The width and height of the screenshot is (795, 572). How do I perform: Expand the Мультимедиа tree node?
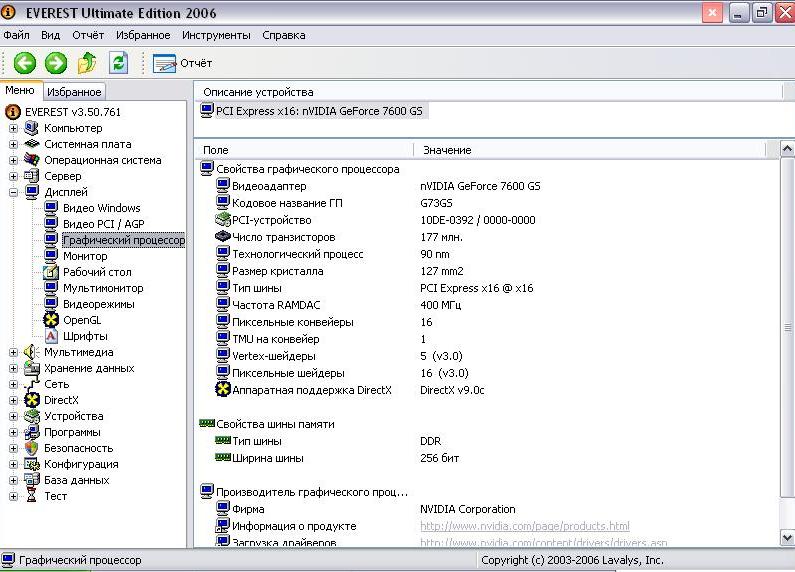coord(14,352)
